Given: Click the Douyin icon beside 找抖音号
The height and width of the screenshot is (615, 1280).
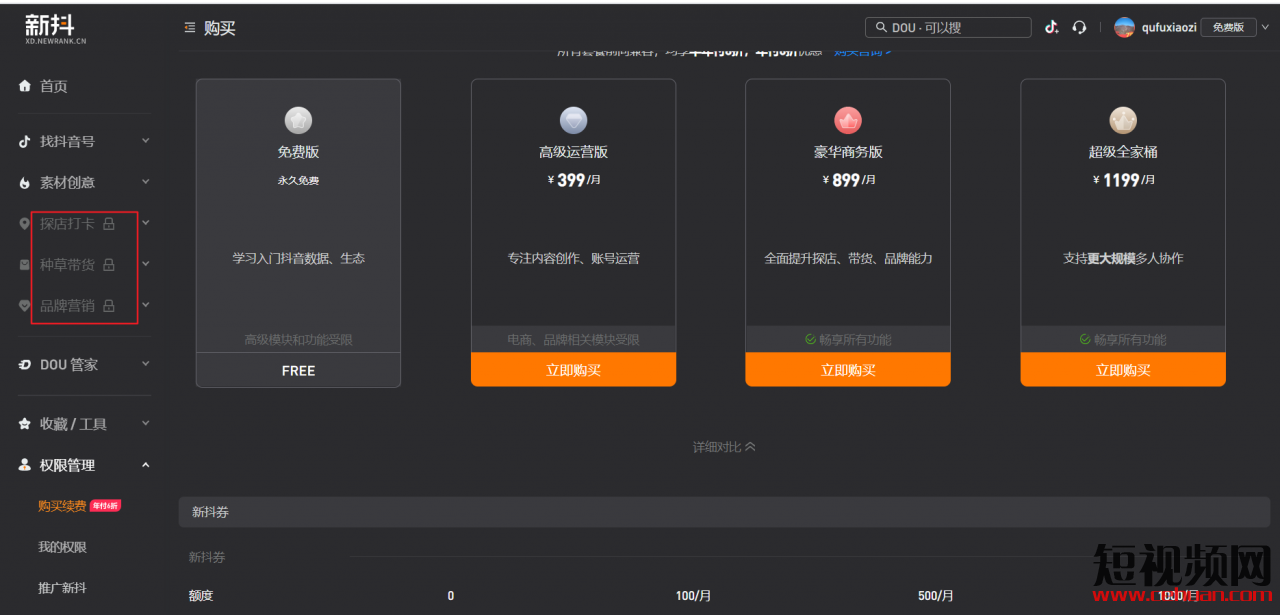Looking at the screenshot, I should click(25, 142).
